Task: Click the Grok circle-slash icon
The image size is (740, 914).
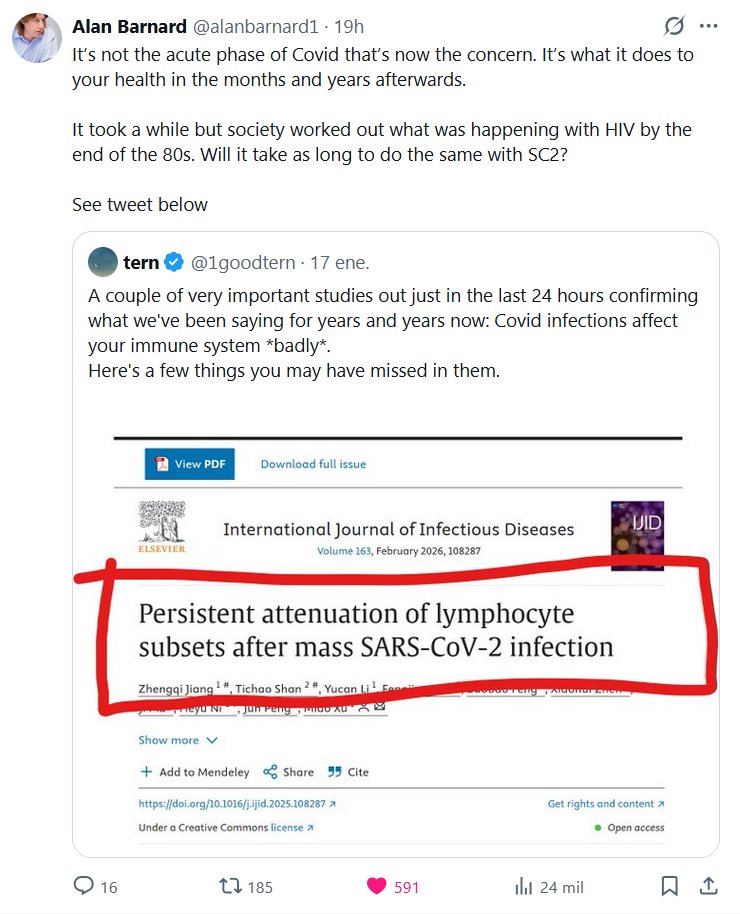Action: (675, 26)
